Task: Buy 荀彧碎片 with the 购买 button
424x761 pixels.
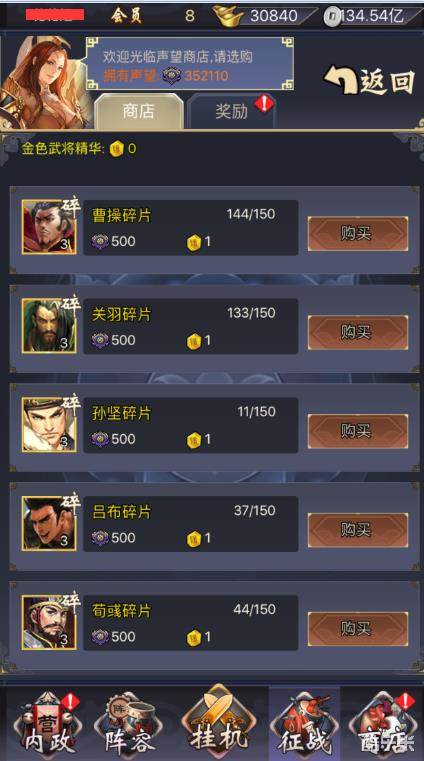Action: (358, 629)
